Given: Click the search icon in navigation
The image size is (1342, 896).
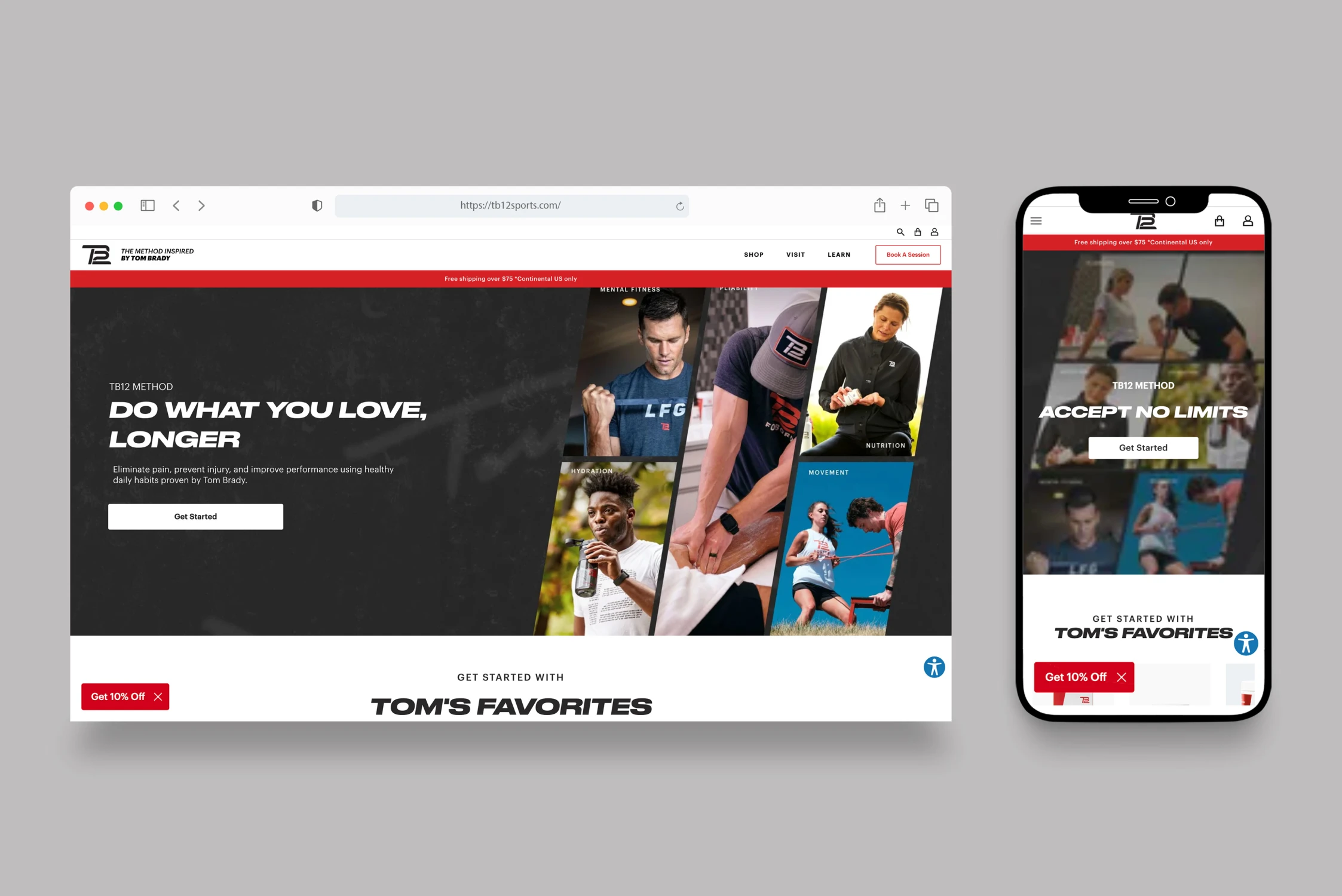Looking at the screenshot, I should tap(900, 231).
